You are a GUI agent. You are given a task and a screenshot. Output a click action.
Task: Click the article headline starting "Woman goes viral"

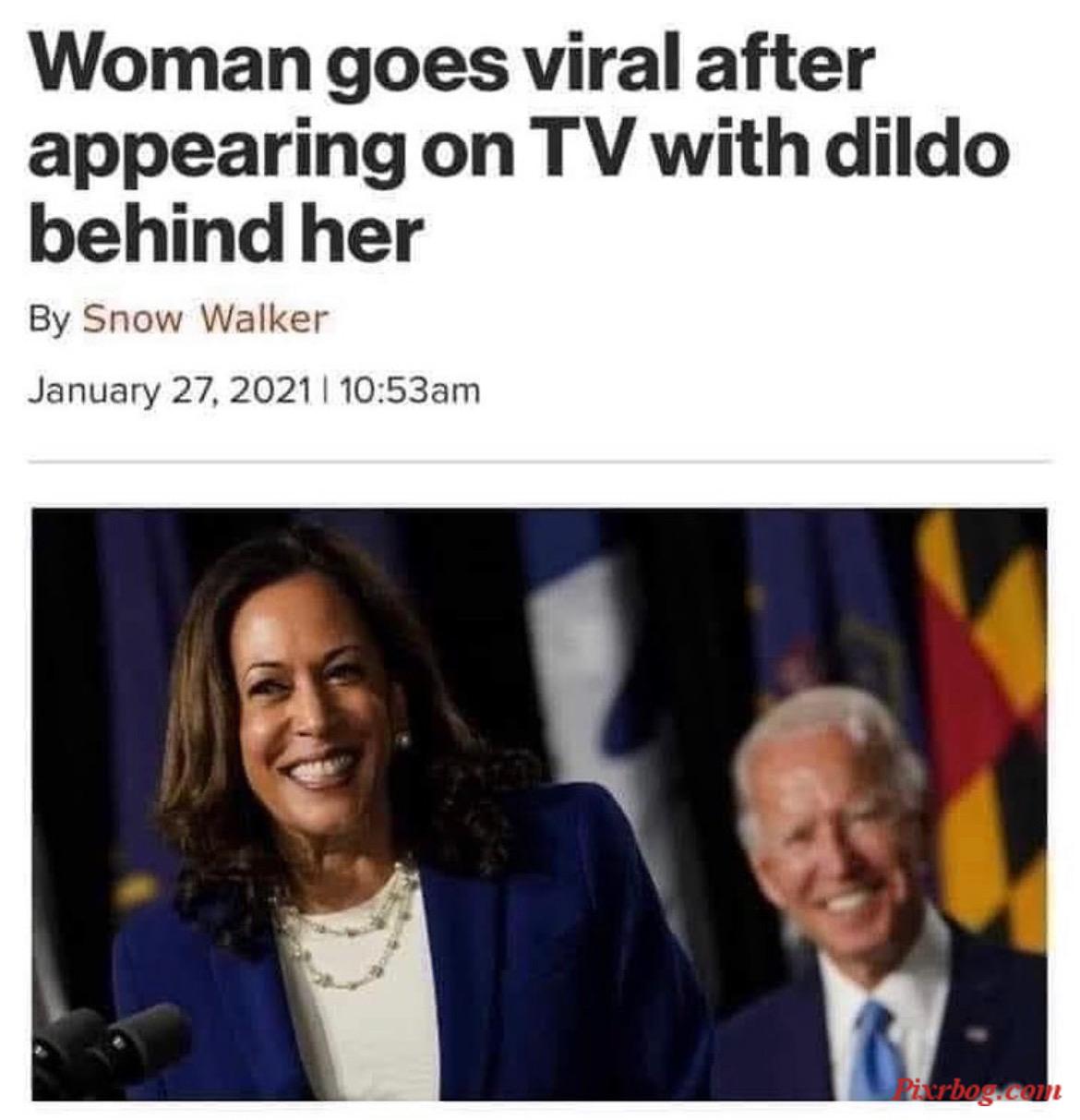(x=518, y=146)
